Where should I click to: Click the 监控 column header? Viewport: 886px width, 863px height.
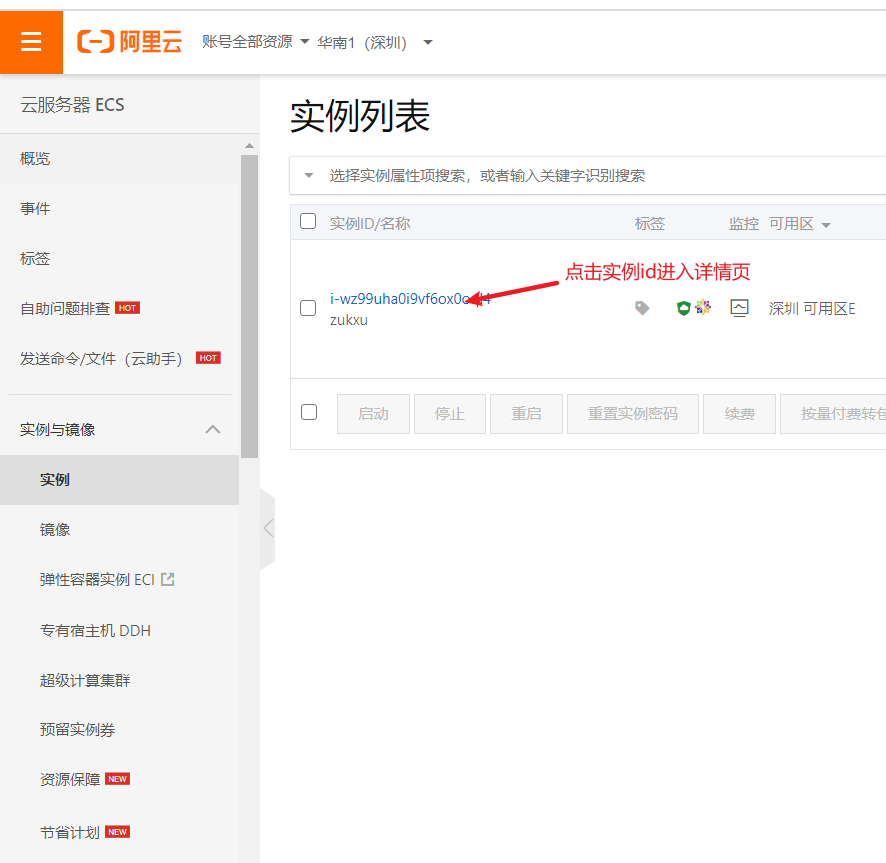coord(744,224)
